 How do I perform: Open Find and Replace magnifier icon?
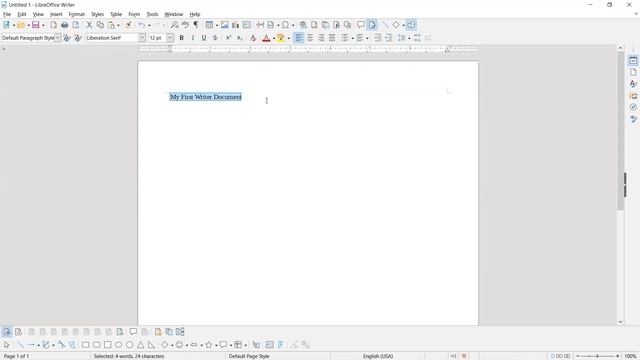pyautogui.click(x=174, y=25)
